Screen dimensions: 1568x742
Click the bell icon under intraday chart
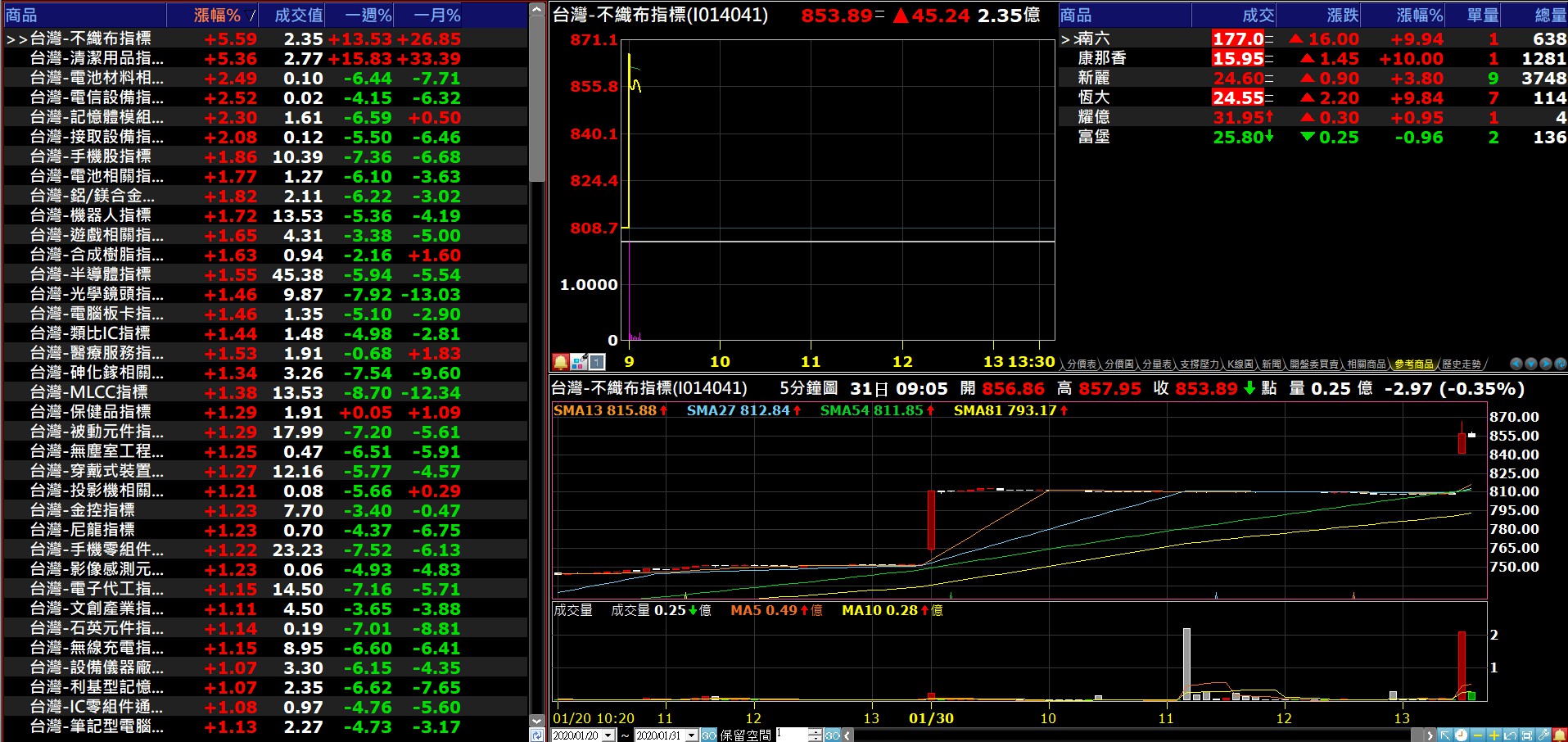click(560, 361)
